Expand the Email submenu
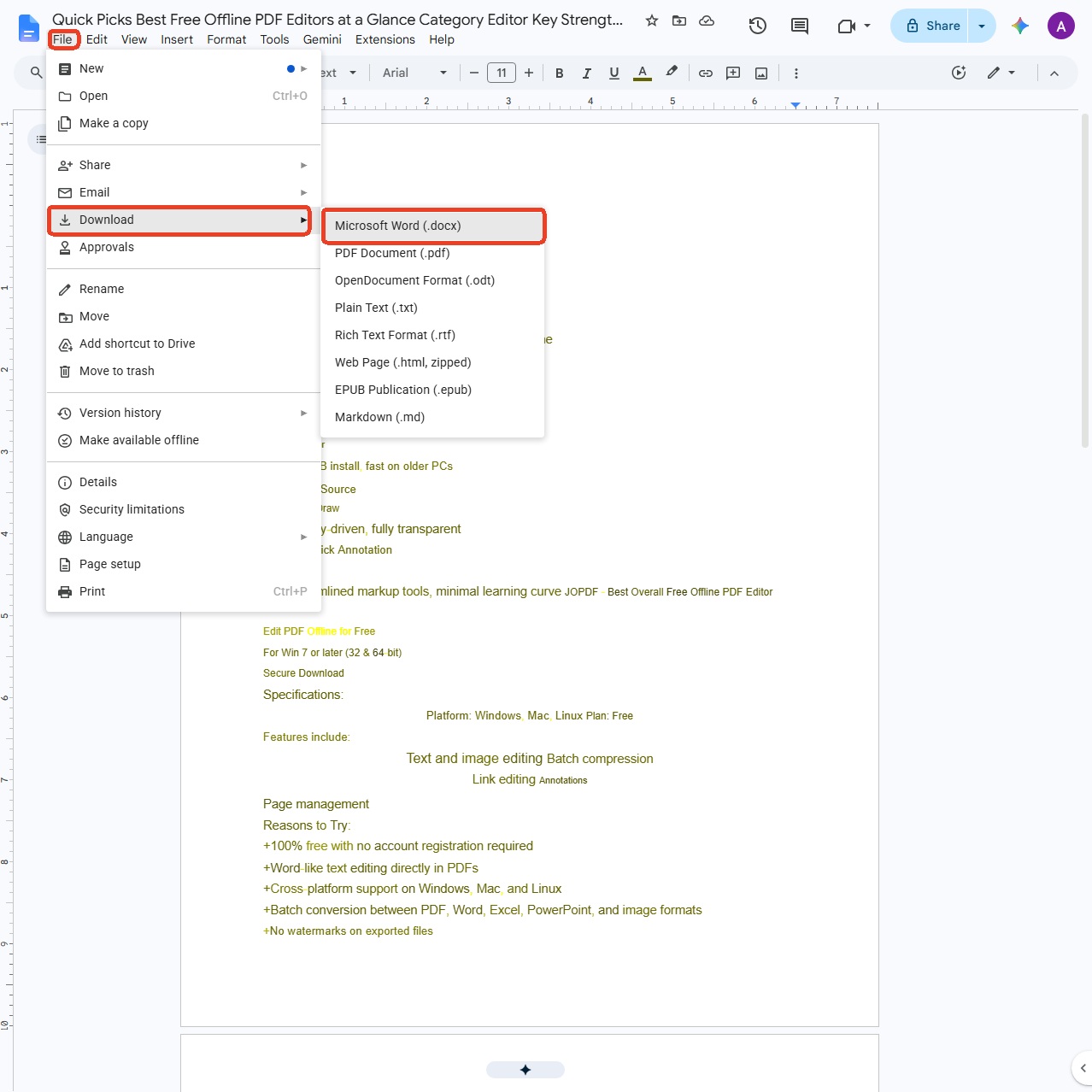This screenshot has height=1092, width=1092. tap(184, 192)
